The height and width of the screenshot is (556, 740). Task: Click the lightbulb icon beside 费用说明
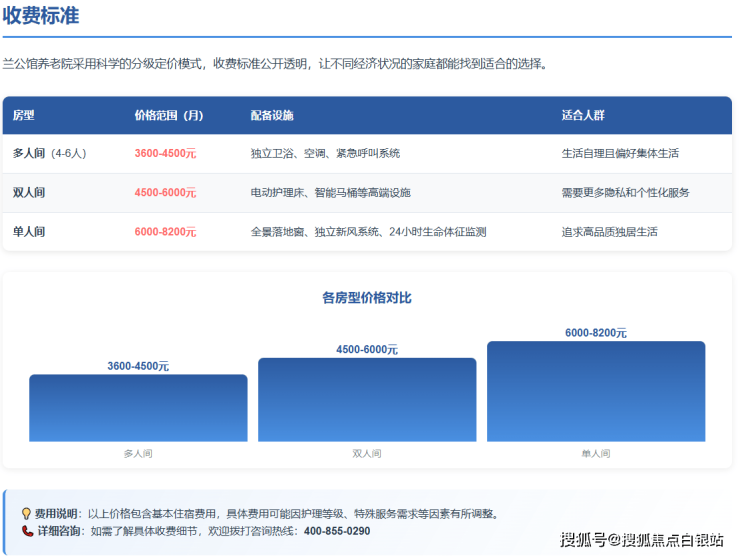tap(27, 514)
